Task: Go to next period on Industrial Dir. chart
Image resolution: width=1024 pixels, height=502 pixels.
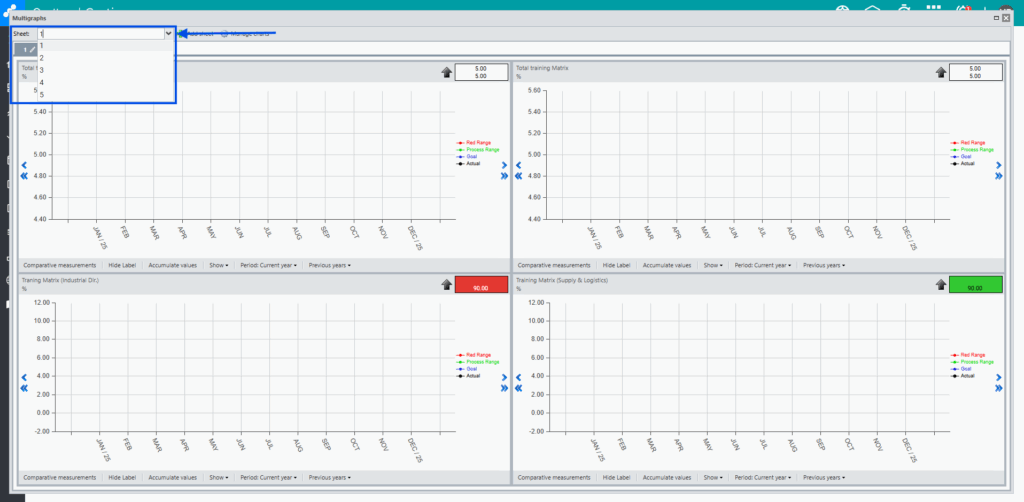Action: pyautogui.click(x=504, y=377)
